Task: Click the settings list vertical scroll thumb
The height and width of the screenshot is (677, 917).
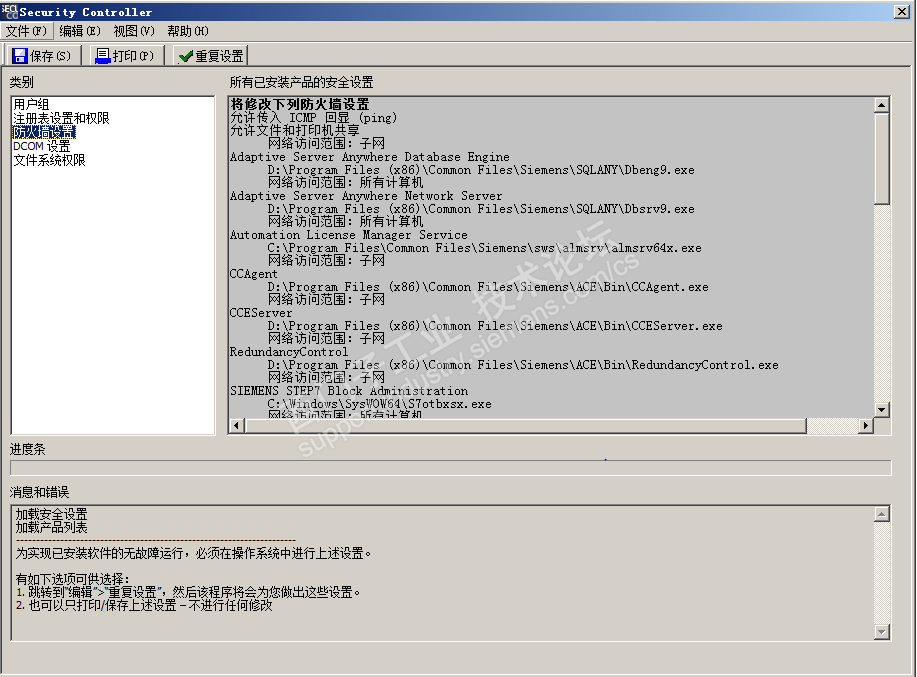Action: [882, 158]
